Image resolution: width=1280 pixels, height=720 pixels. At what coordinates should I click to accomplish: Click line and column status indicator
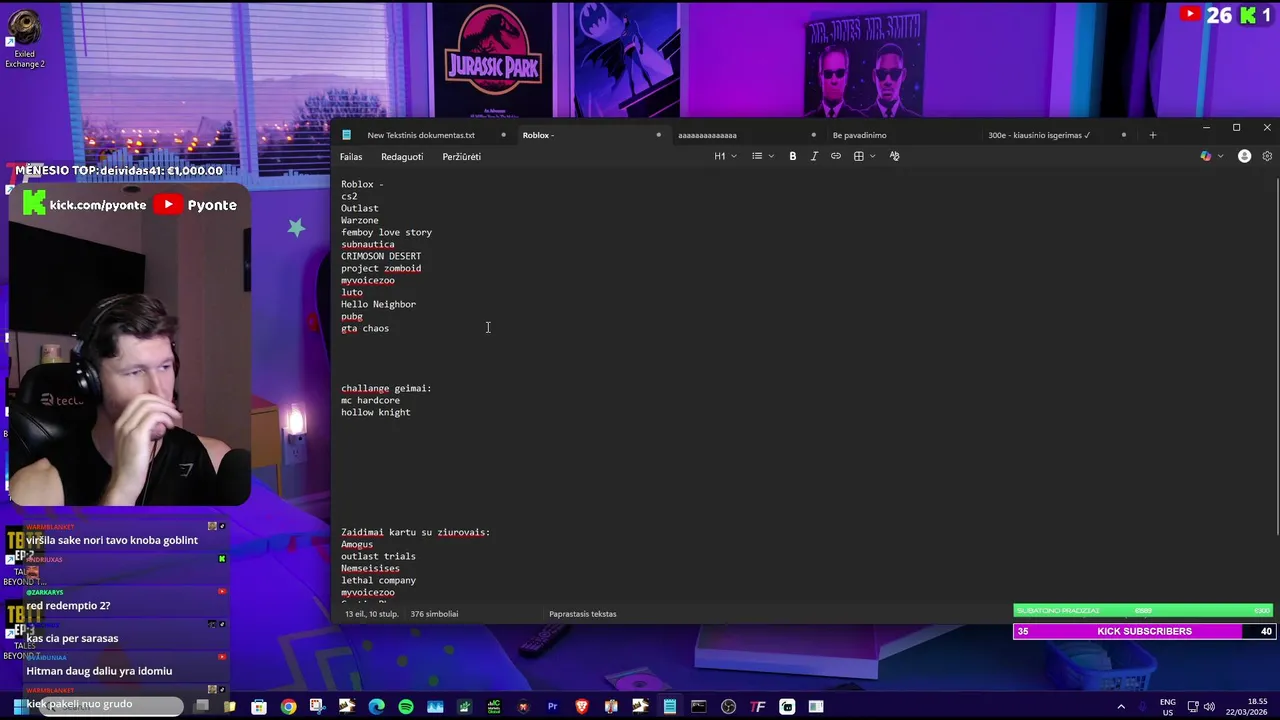[x=372, y=614]
